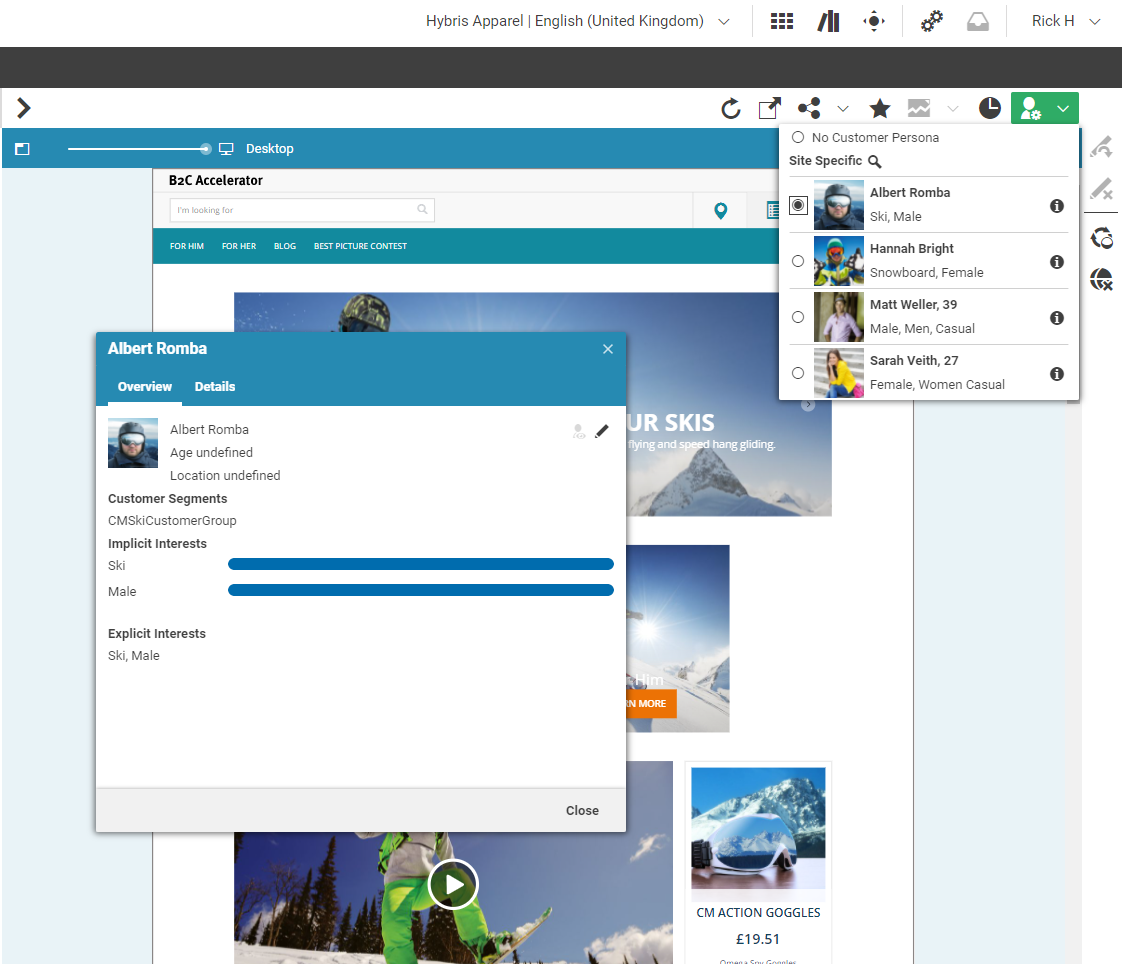The image size is (1122, 964).
Task: Open page in new window icon
Action: pyautogui.click(x=768, y=107)
